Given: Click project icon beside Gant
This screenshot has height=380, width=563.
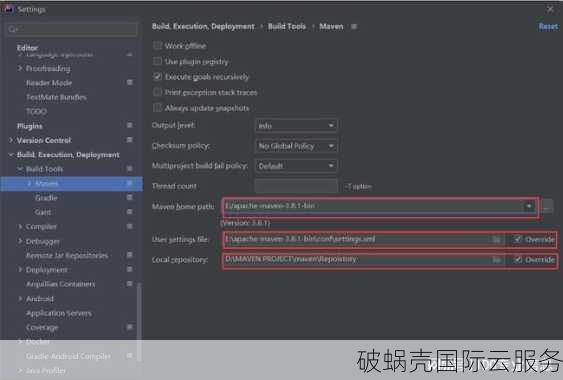Looking at the screenshot, I should (x=130, y=212).
